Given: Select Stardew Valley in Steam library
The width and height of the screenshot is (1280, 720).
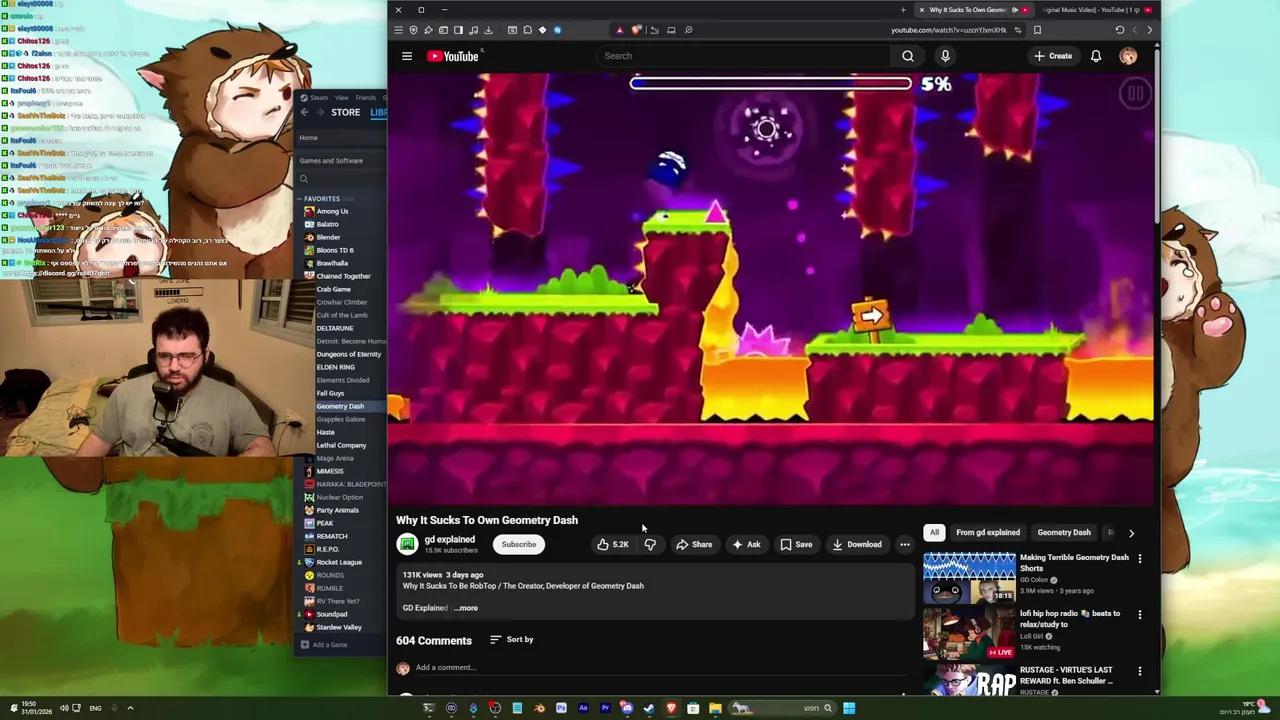Looking at the screenshot, I should coord(339,627).
